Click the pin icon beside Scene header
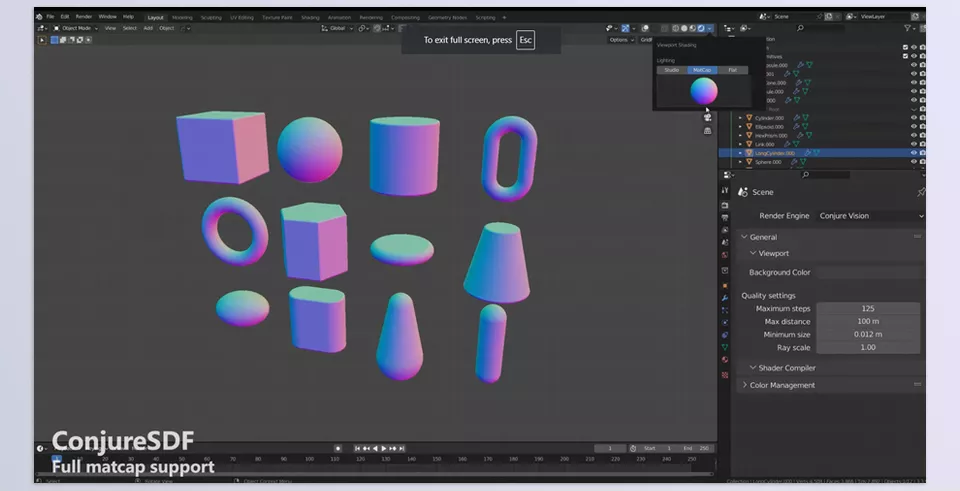 click(x=920, y=192)
